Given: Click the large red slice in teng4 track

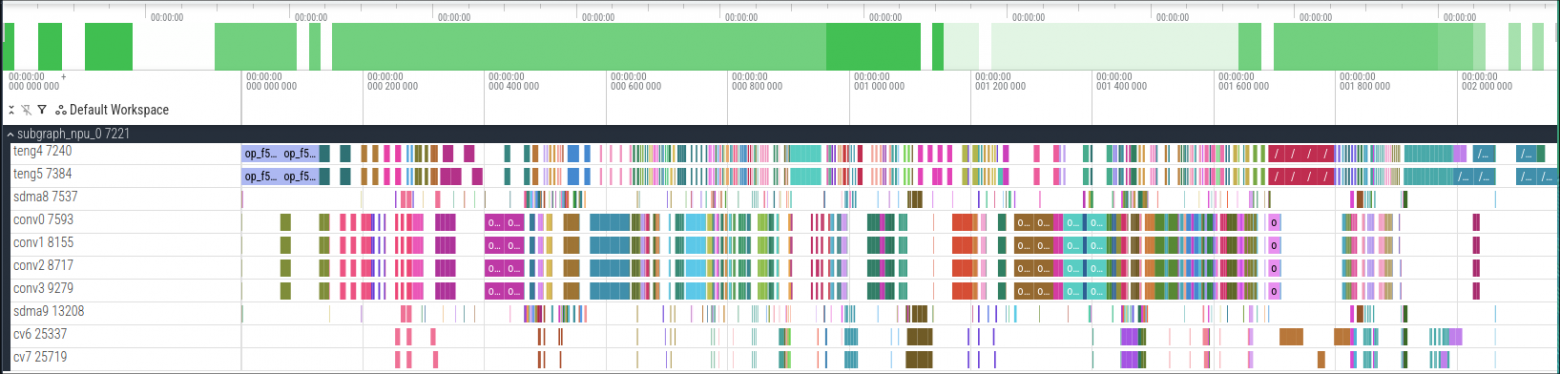Looking at the screenshot, I should click(x=1302, y=154).
